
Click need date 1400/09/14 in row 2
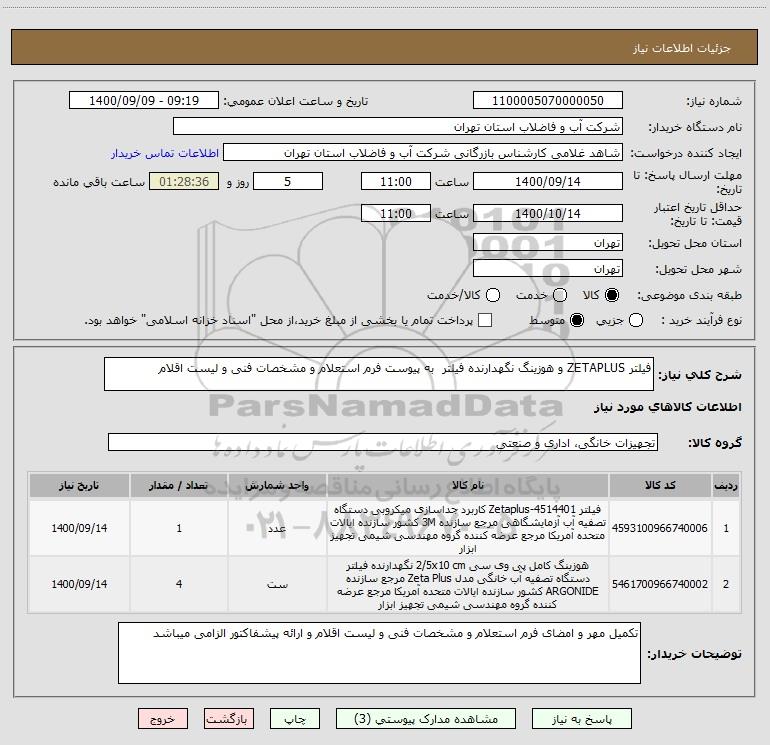(x=79, y=584)
